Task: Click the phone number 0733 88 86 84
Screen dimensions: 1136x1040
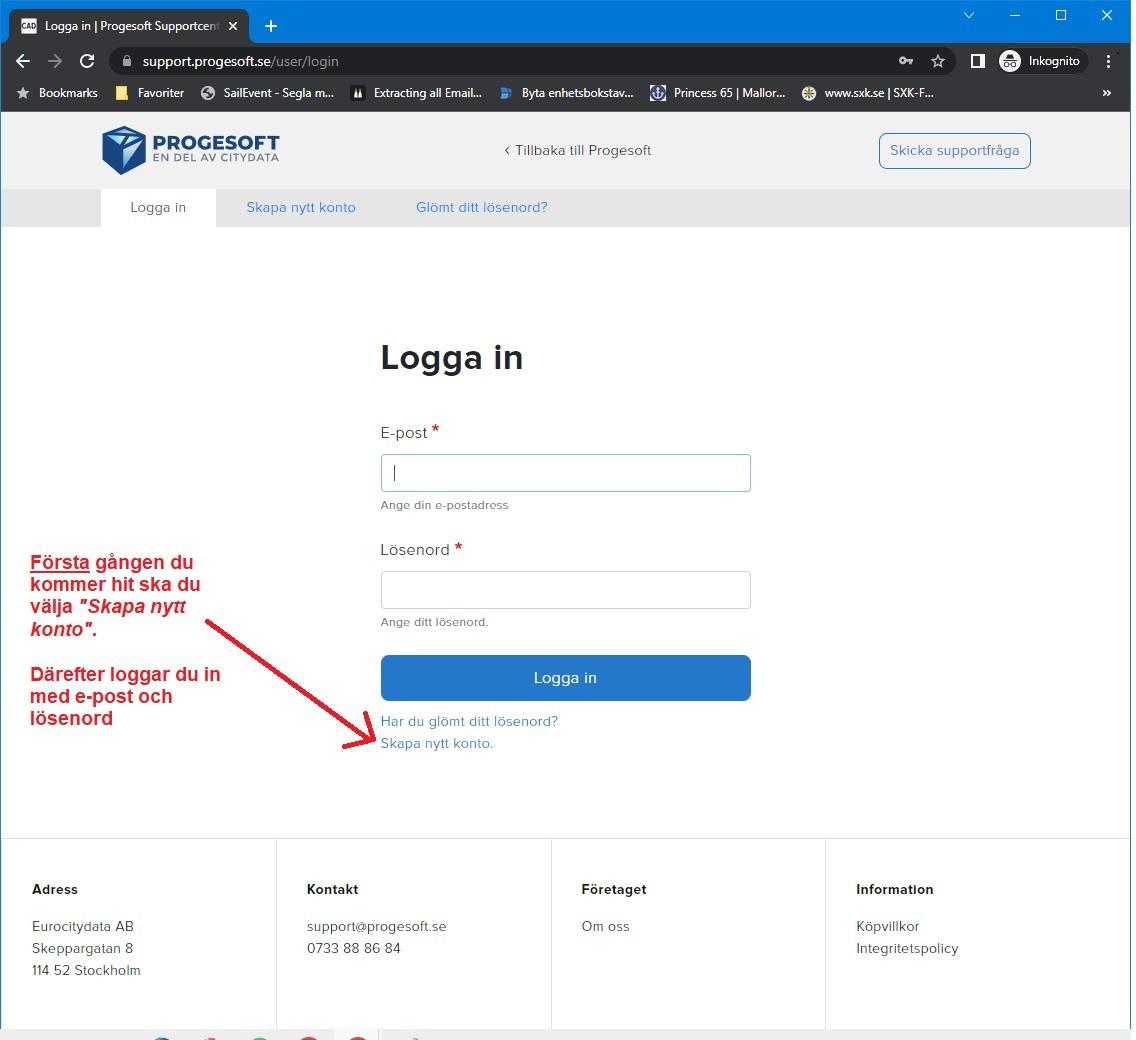Action: tap(353, 949)
